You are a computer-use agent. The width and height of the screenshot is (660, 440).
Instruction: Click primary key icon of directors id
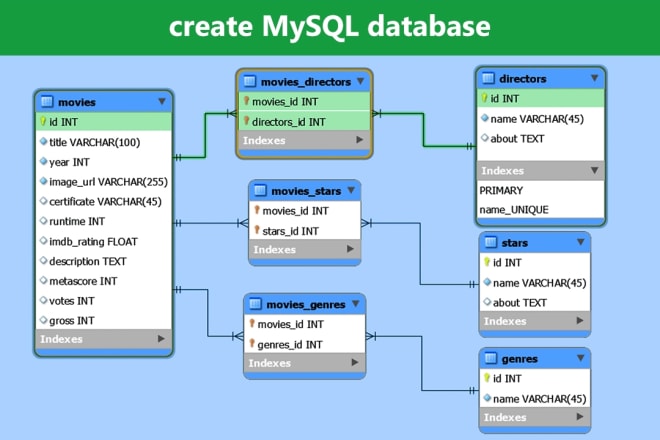point(484,98)
